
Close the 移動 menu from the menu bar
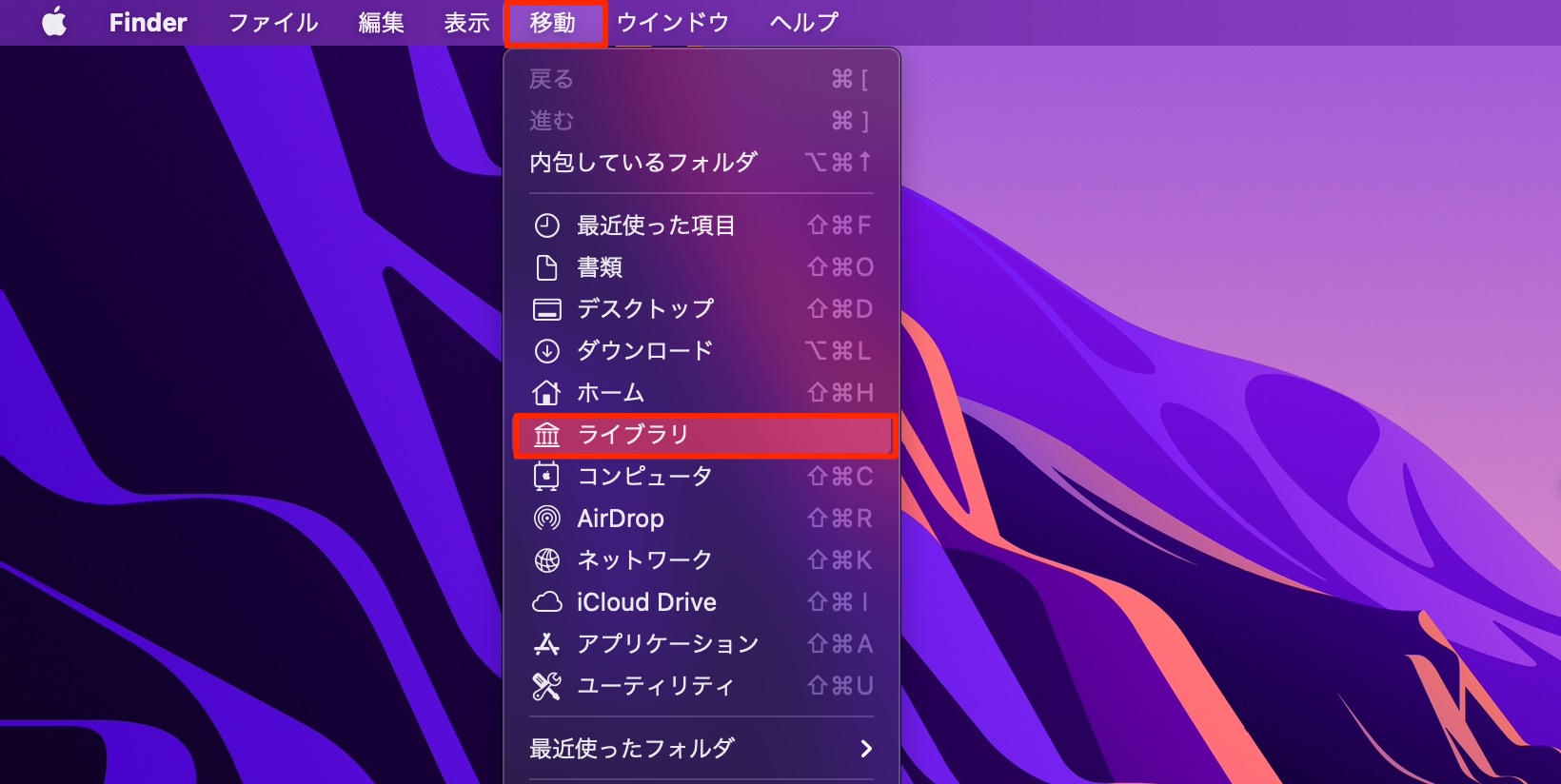point(555,23)
